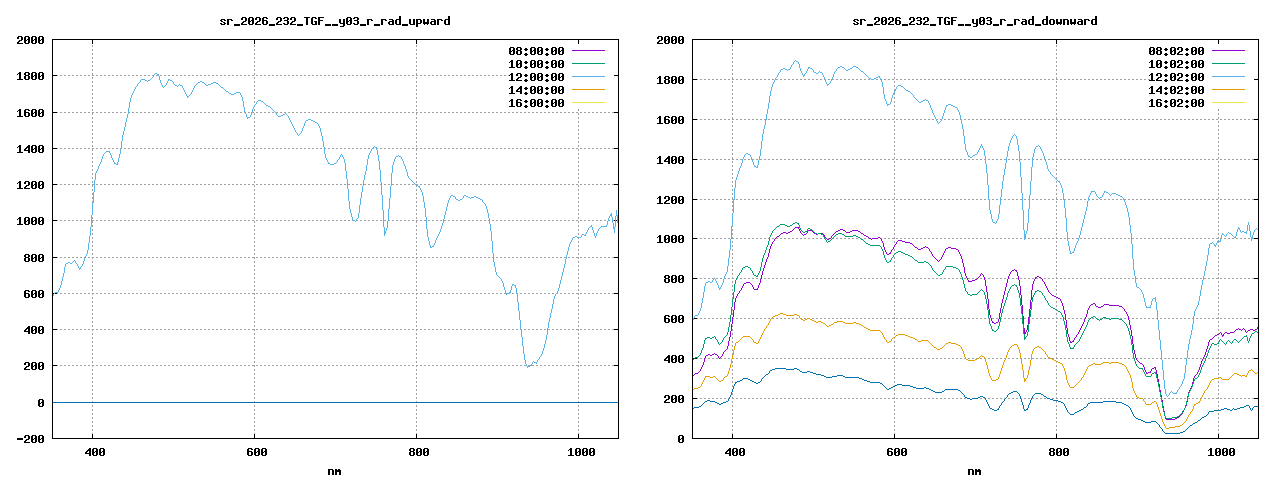Click the 800 y-axis tick of the upward plot

click(34, 258)
